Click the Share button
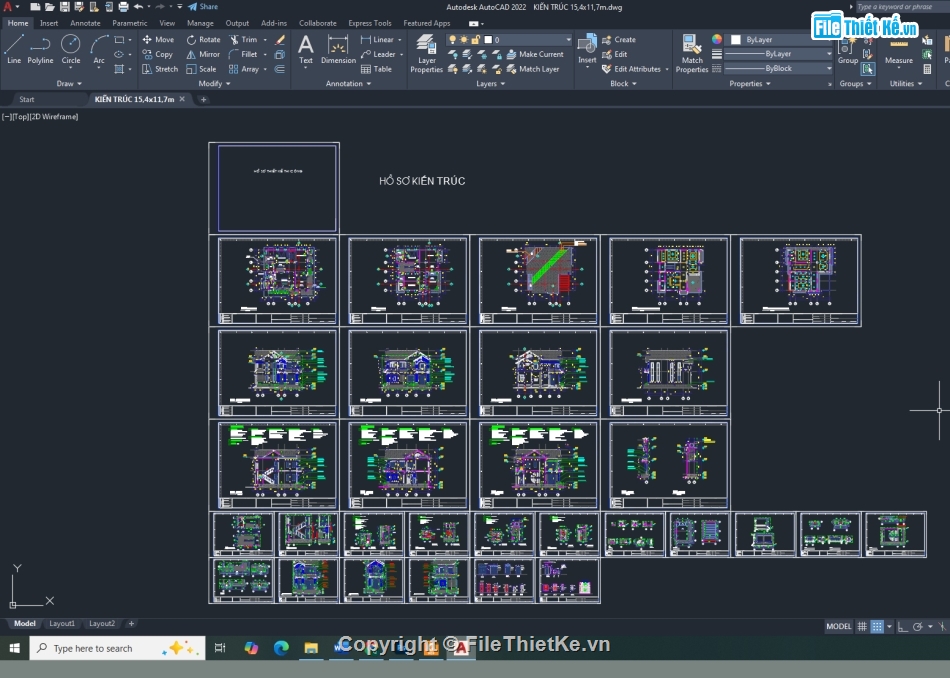 pyautogui.click(x=204, y=6)
